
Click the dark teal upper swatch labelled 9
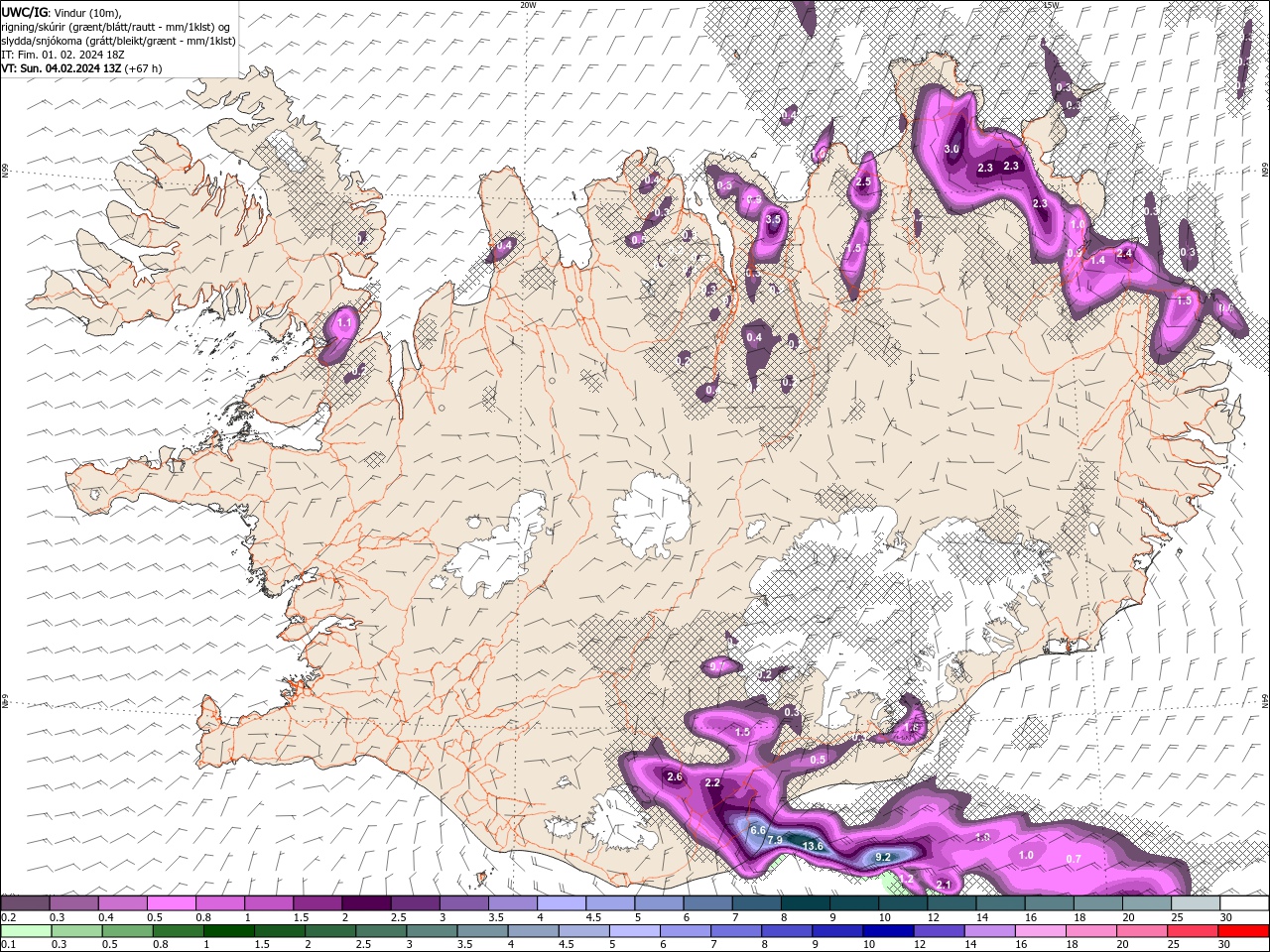click(854, 903)
